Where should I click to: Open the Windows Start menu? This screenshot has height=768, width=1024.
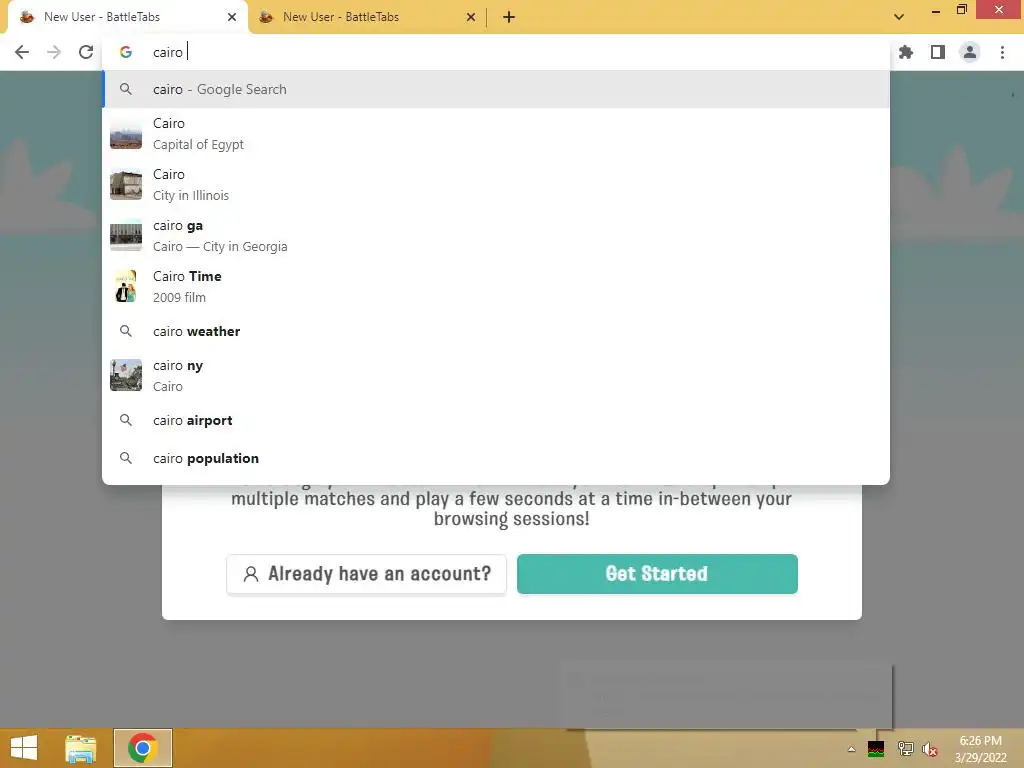tap(24, 748)
